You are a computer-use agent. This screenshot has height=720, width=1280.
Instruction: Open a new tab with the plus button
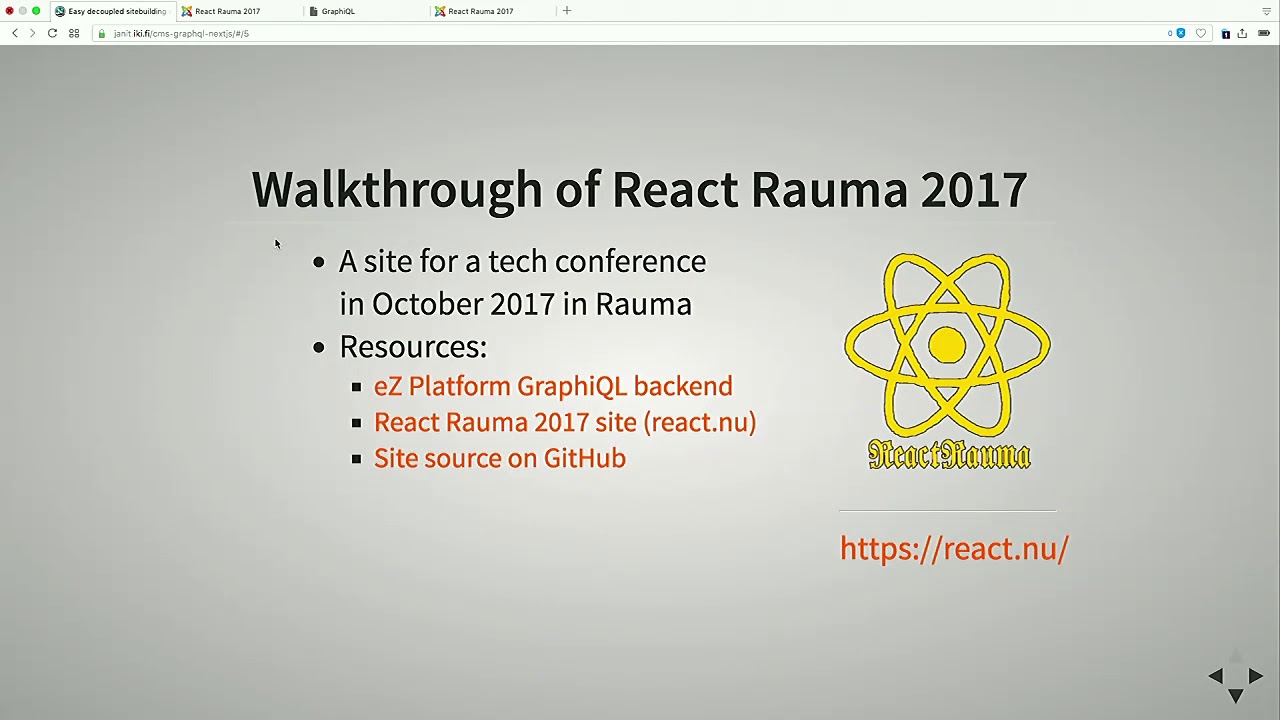pyautogui.click(x=567, y=11)
